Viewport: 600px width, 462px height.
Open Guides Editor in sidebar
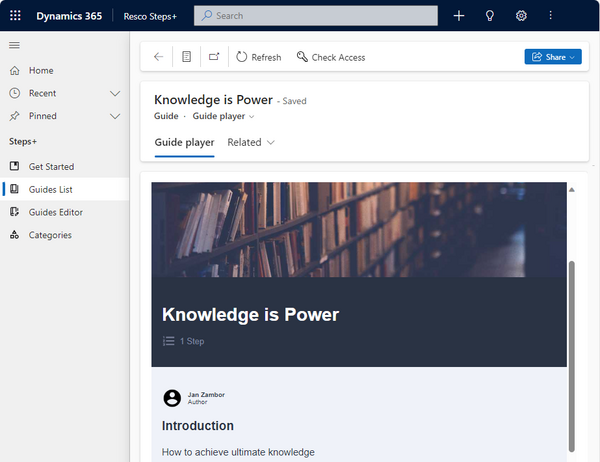click(55, 212)
